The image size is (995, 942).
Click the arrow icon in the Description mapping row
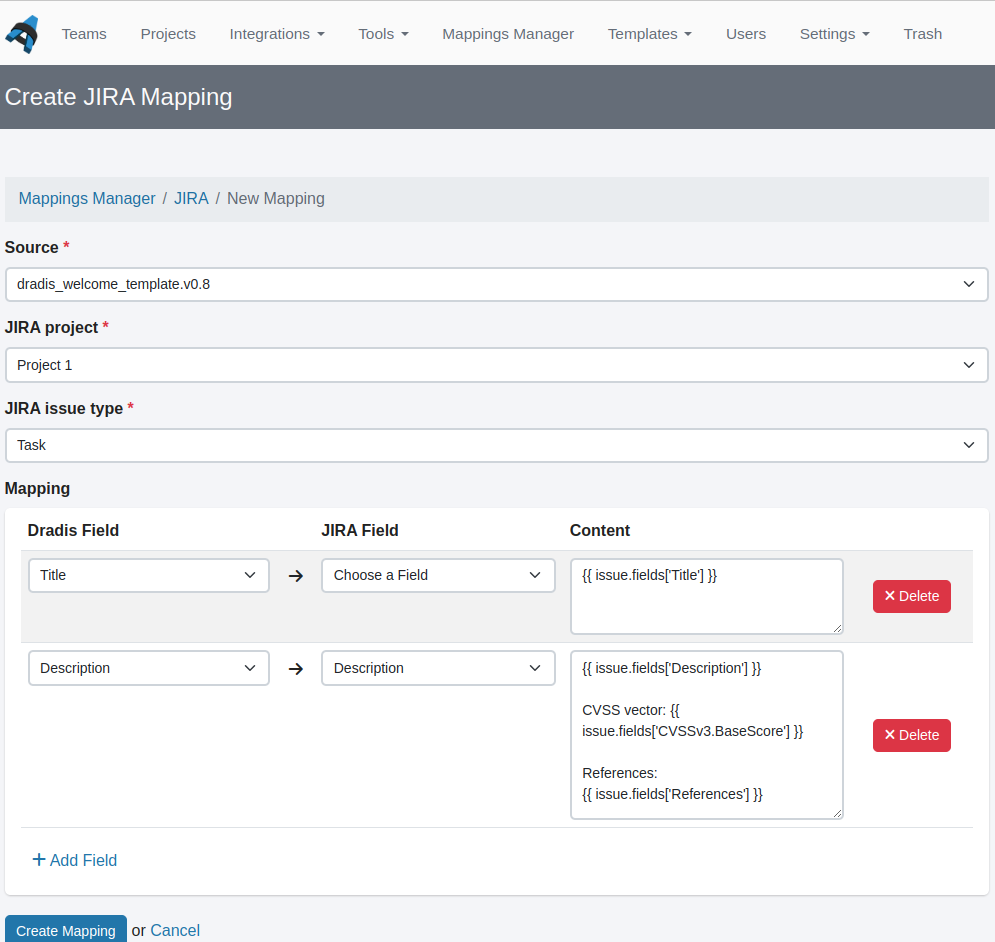pyautogui.click(x=295, y=668)
